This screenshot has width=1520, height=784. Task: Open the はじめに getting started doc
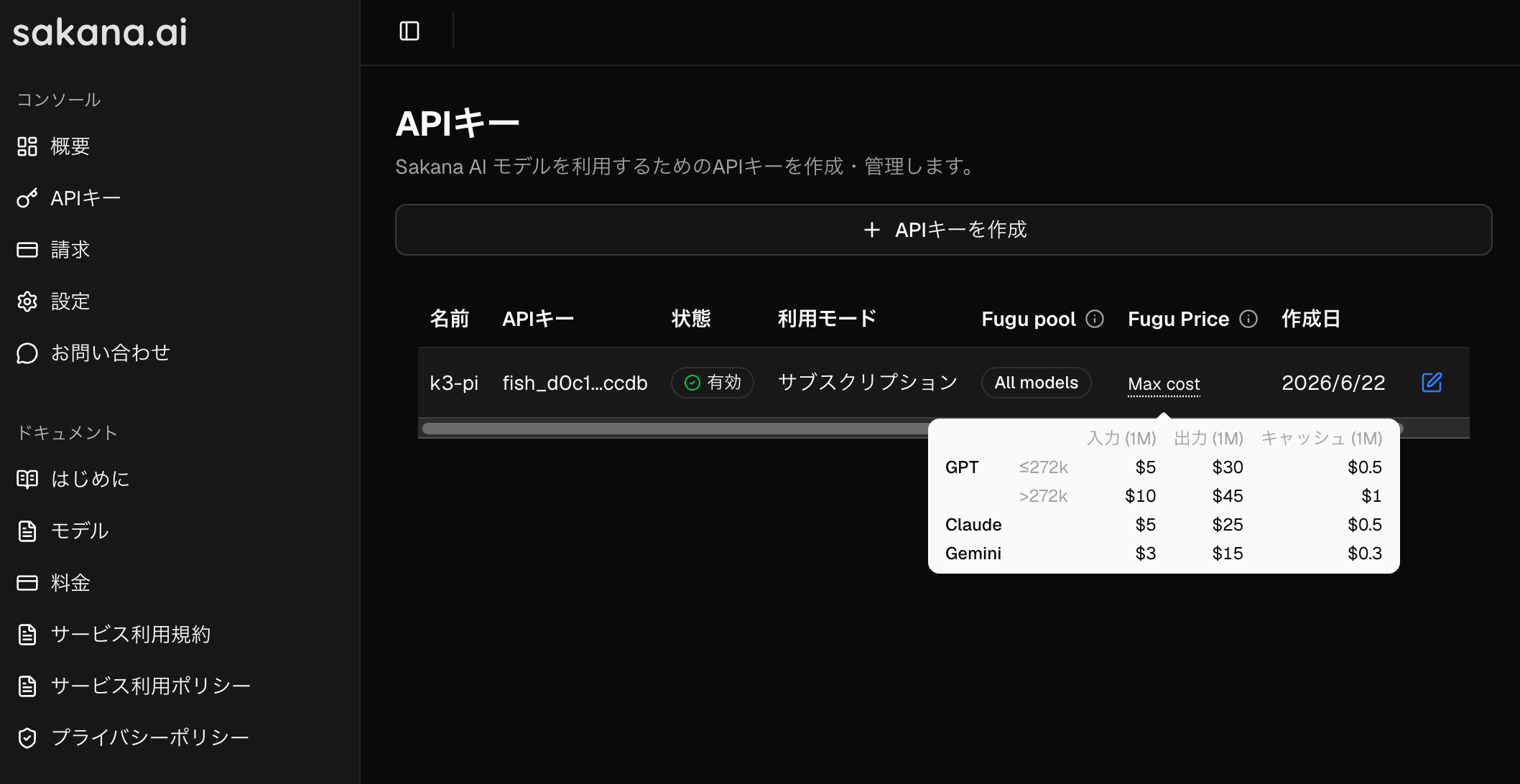91,479
